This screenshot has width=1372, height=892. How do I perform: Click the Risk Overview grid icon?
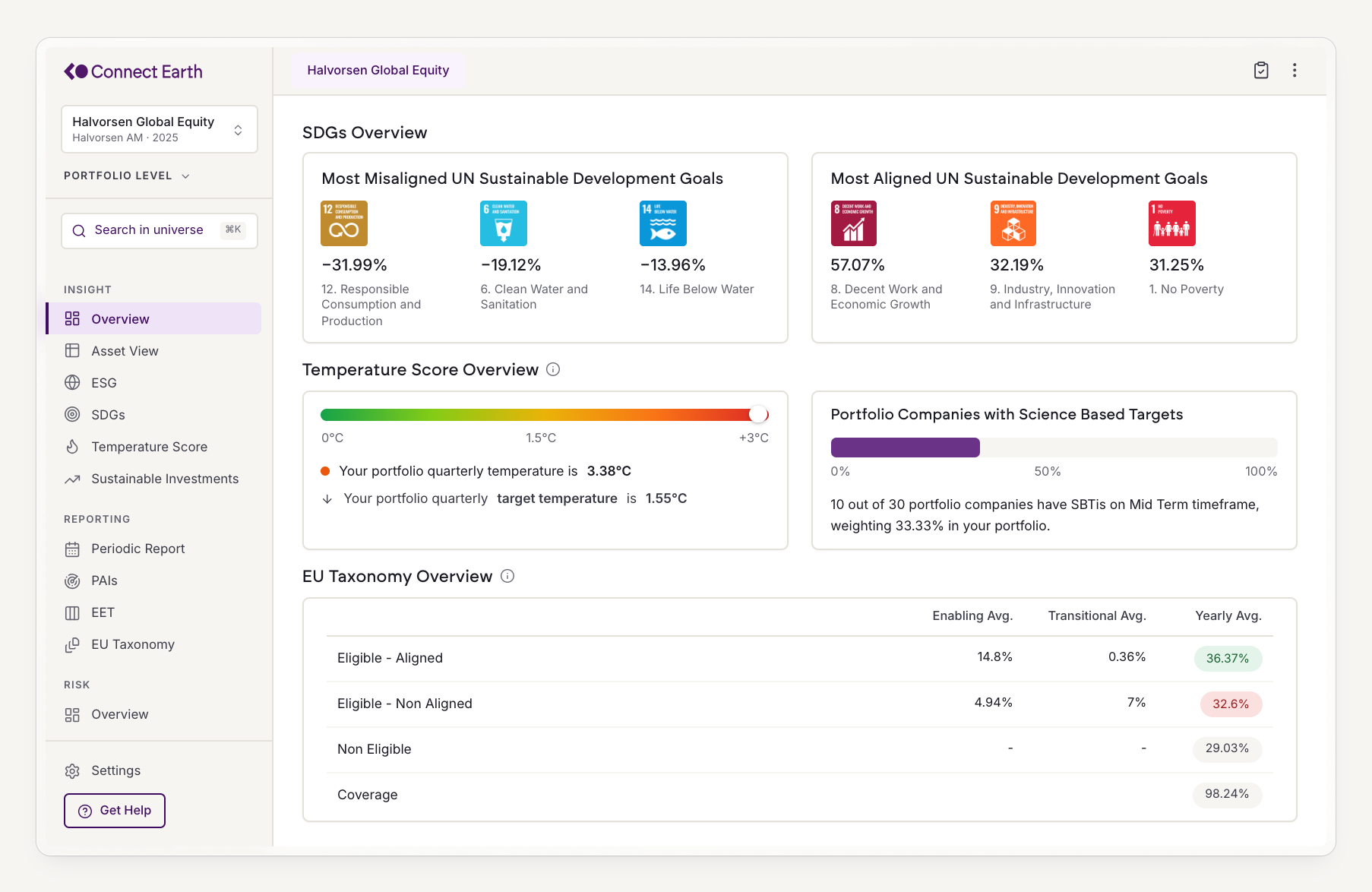pos(72,714)
